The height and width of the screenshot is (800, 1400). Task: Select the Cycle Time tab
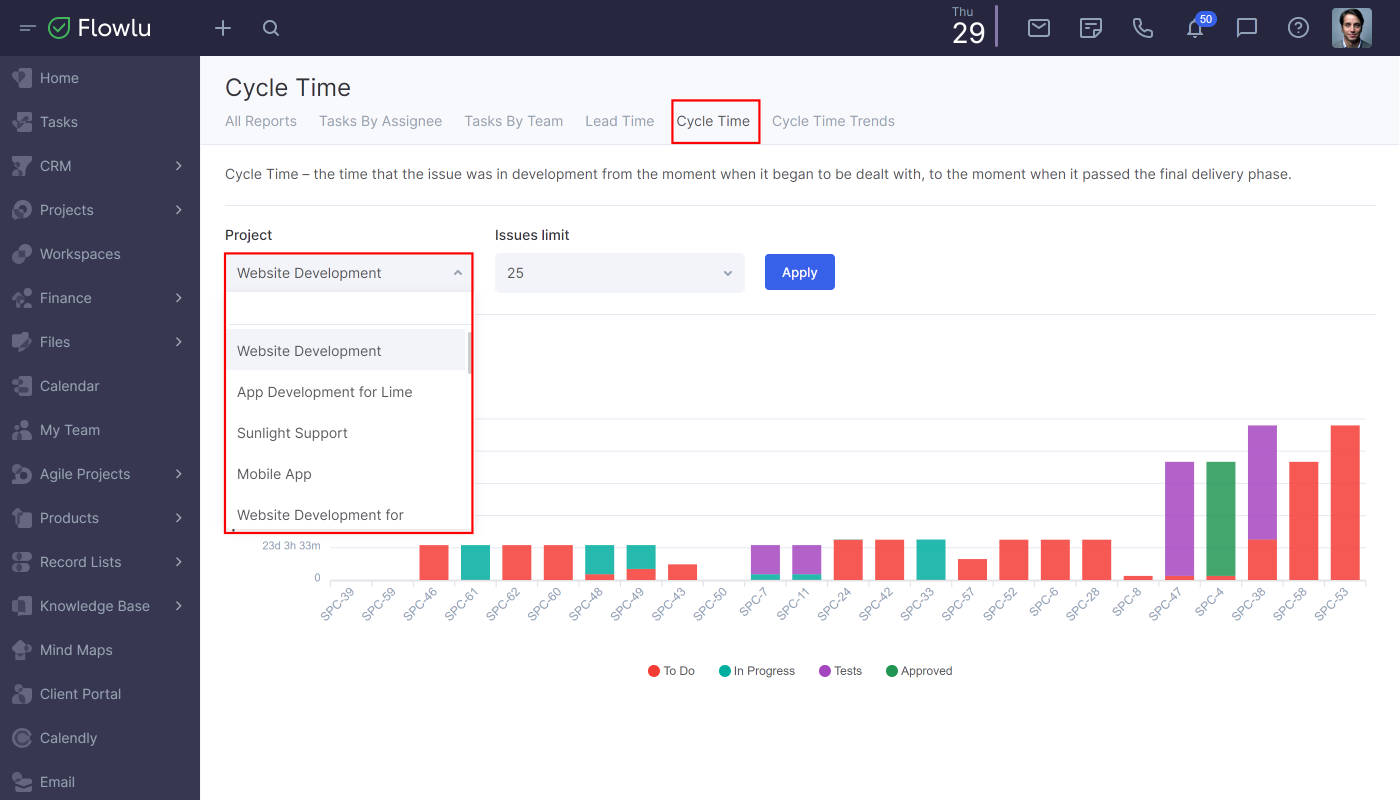click(713, 121)
